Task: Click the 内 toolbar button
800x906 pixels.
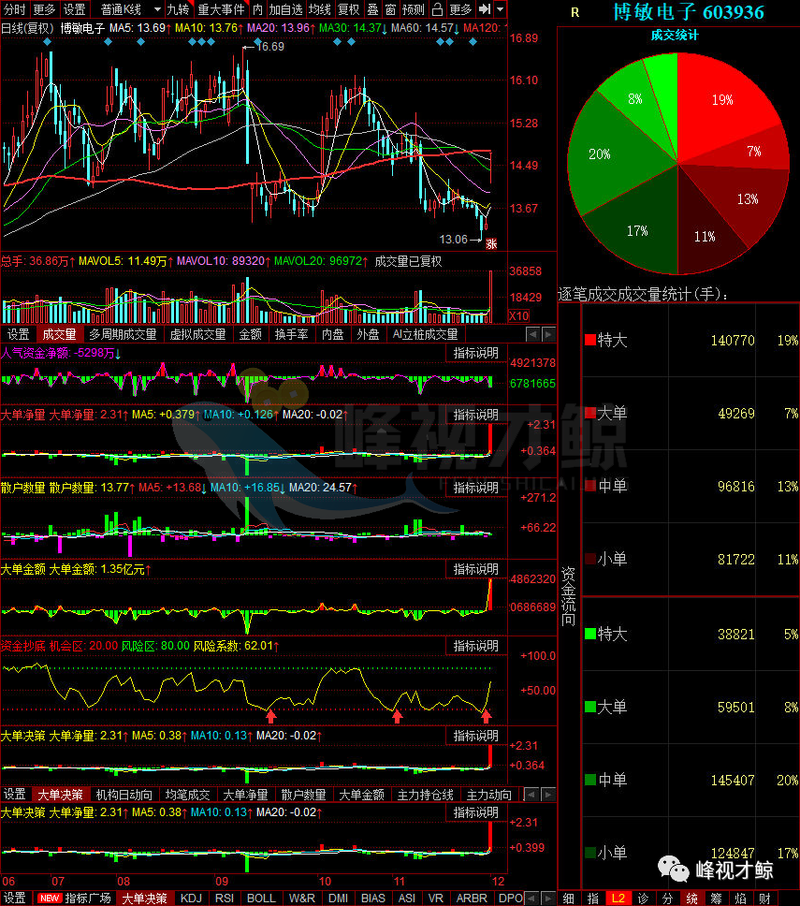Action: pyautogui.click(x=257, y=9)
